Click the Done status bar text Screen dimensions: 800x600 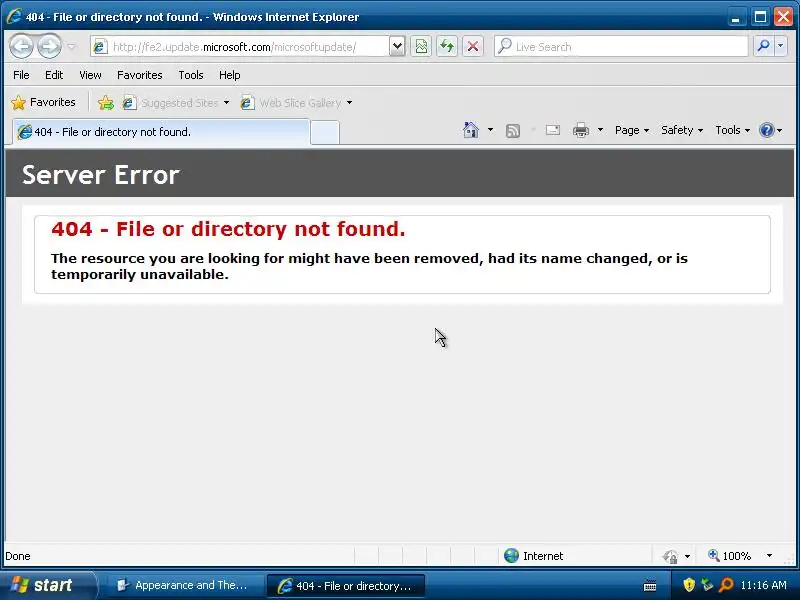coord(18,556)
